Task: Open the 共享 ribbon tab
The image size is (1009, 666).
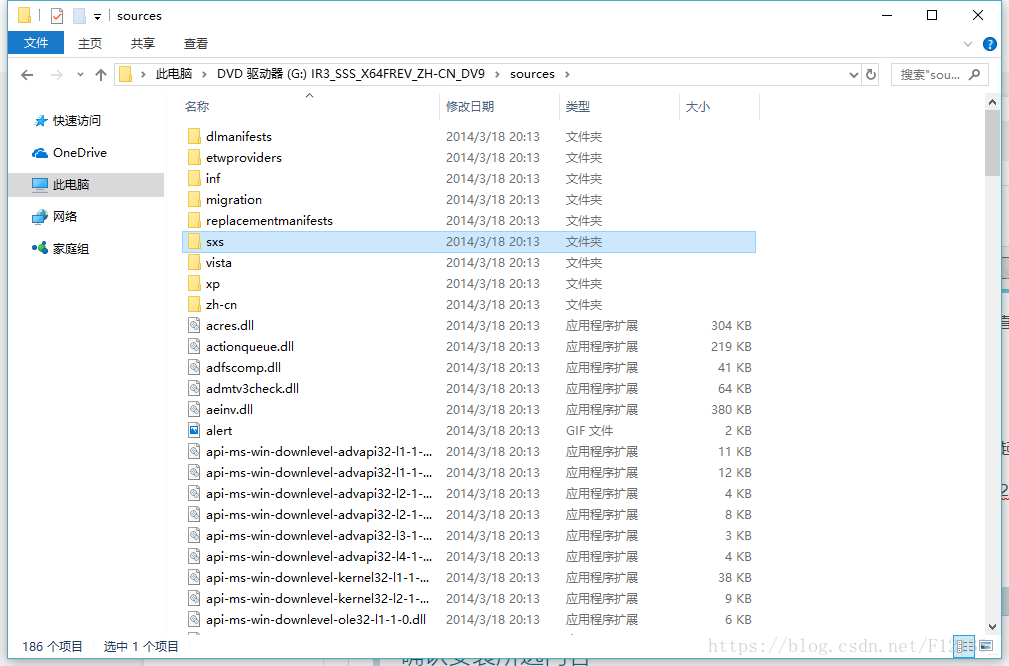Action: tap(143, 43)
